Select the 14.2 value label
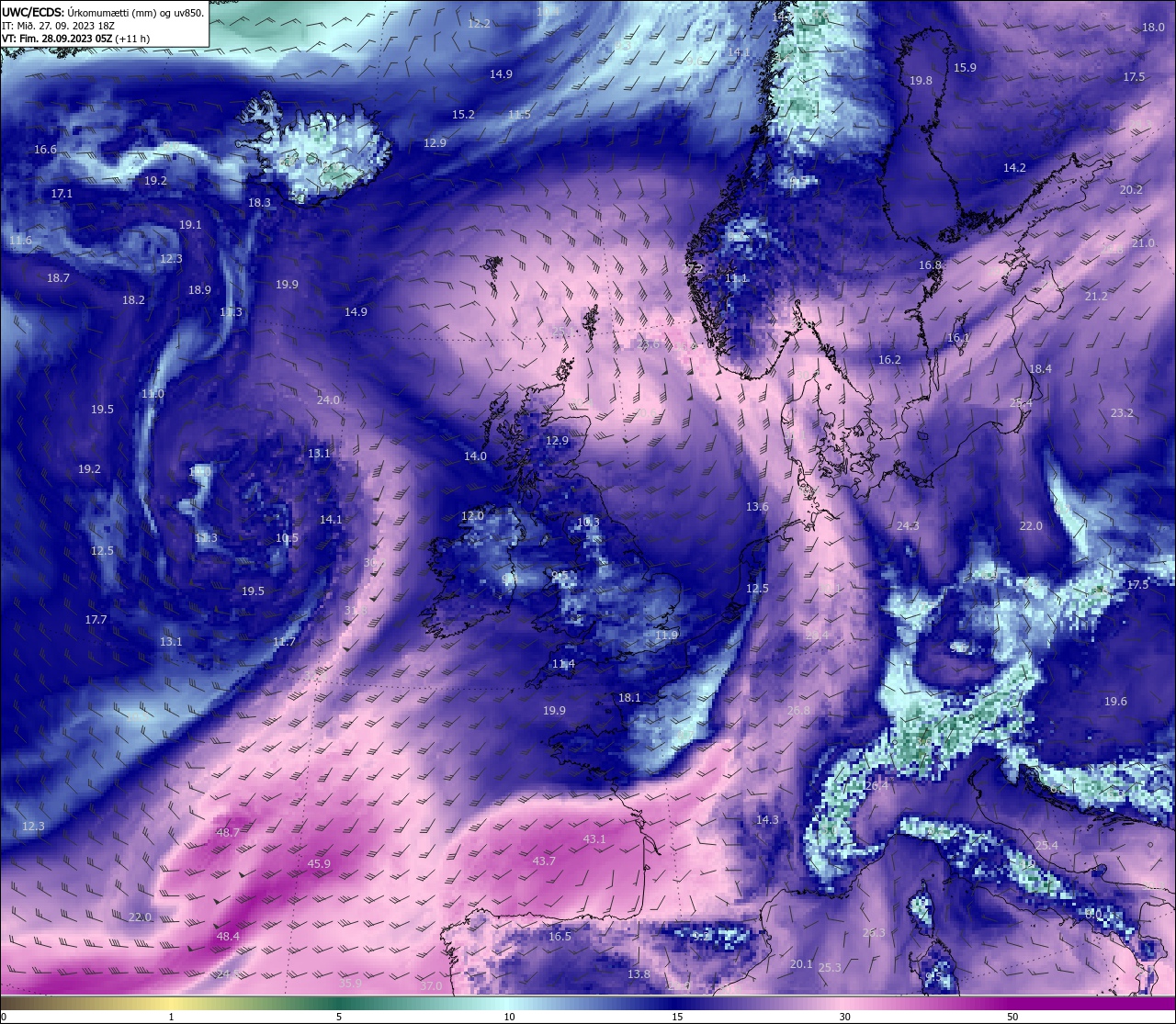 click(x=1014, y=168)
